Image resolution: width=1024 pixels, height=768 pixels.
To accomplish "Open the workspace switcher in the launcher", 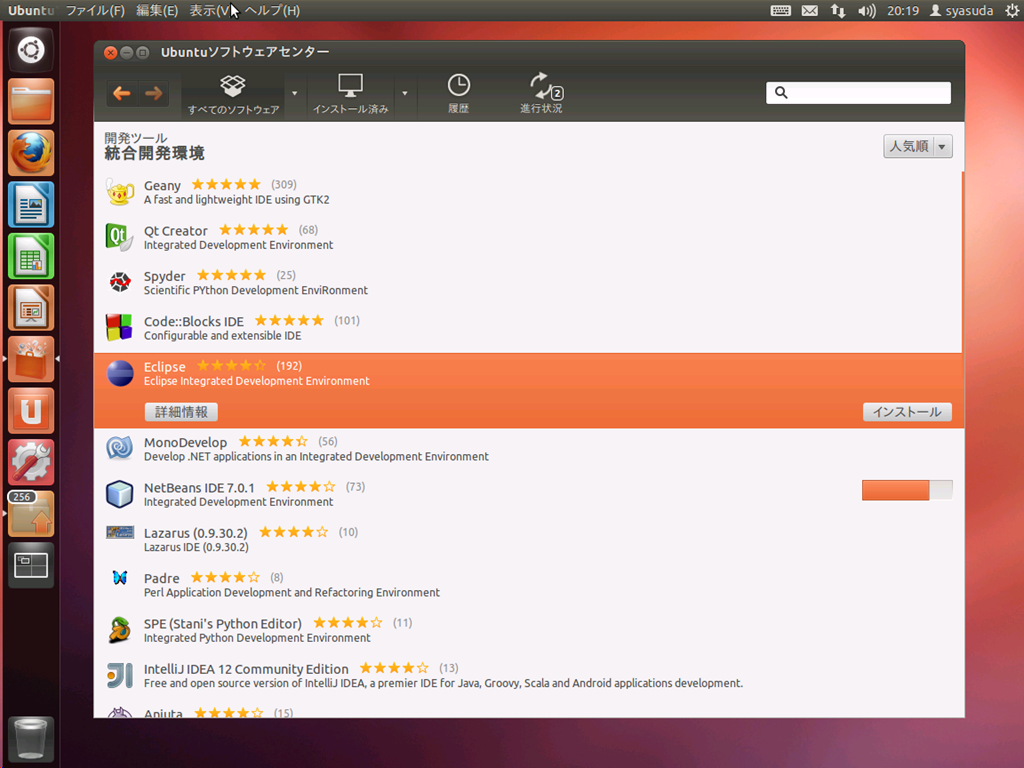I will [x=31, y=566].
